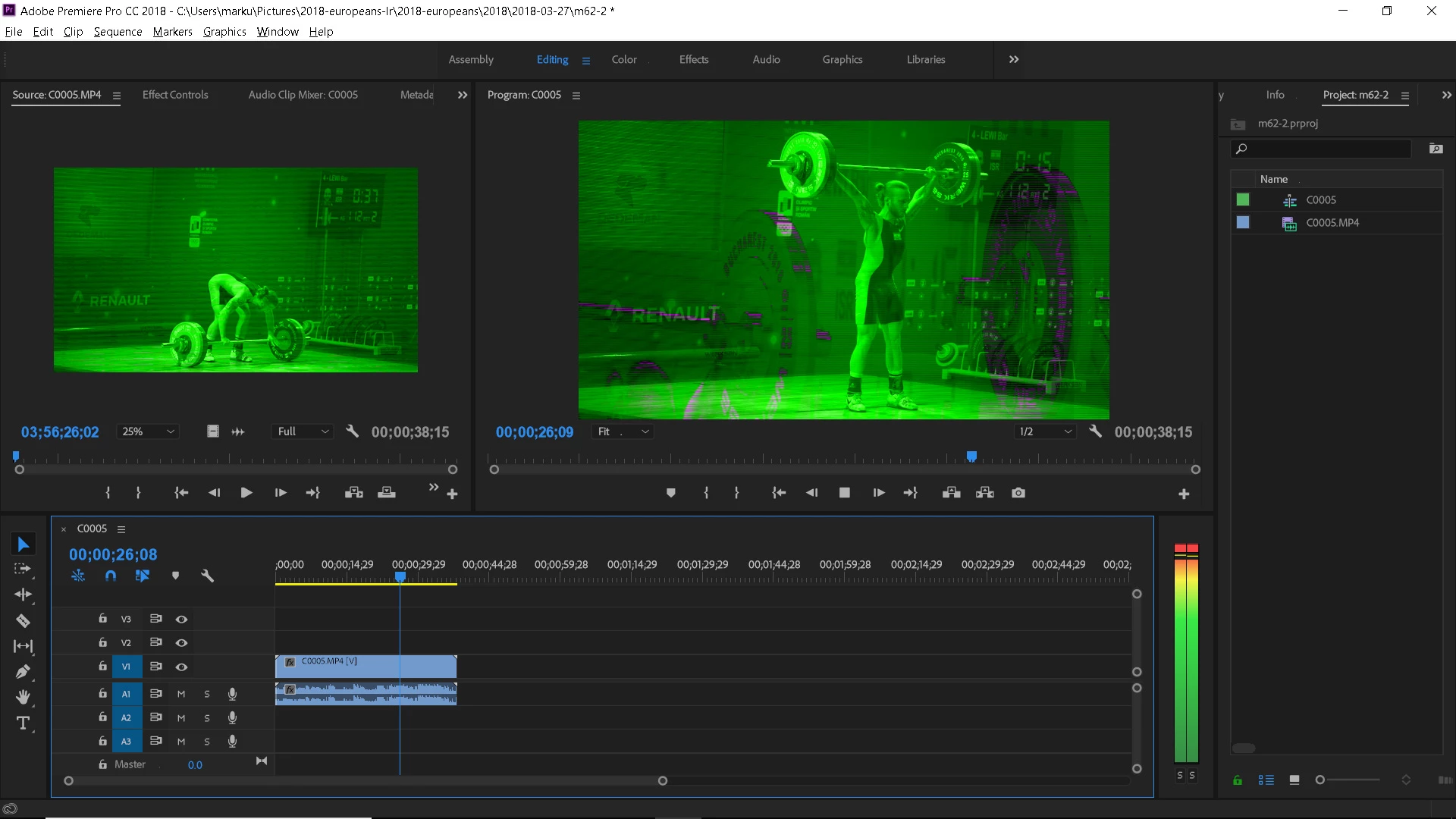Solo audio track A2

pos(207,718)
